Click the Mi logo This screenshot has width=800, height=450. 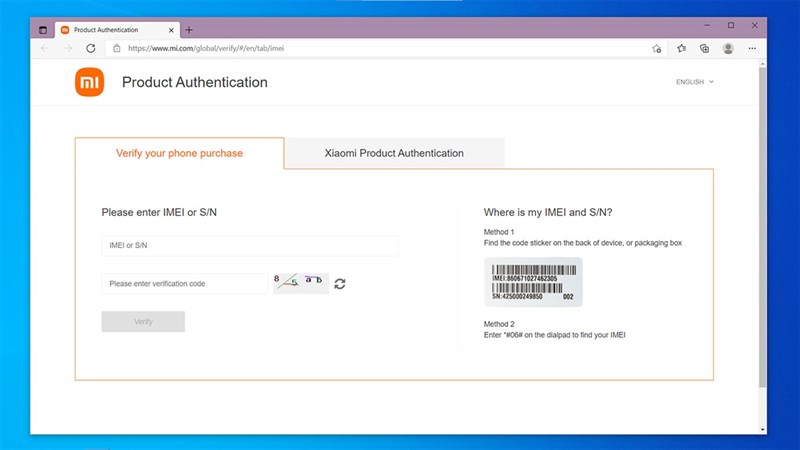(x=89, y=82)
